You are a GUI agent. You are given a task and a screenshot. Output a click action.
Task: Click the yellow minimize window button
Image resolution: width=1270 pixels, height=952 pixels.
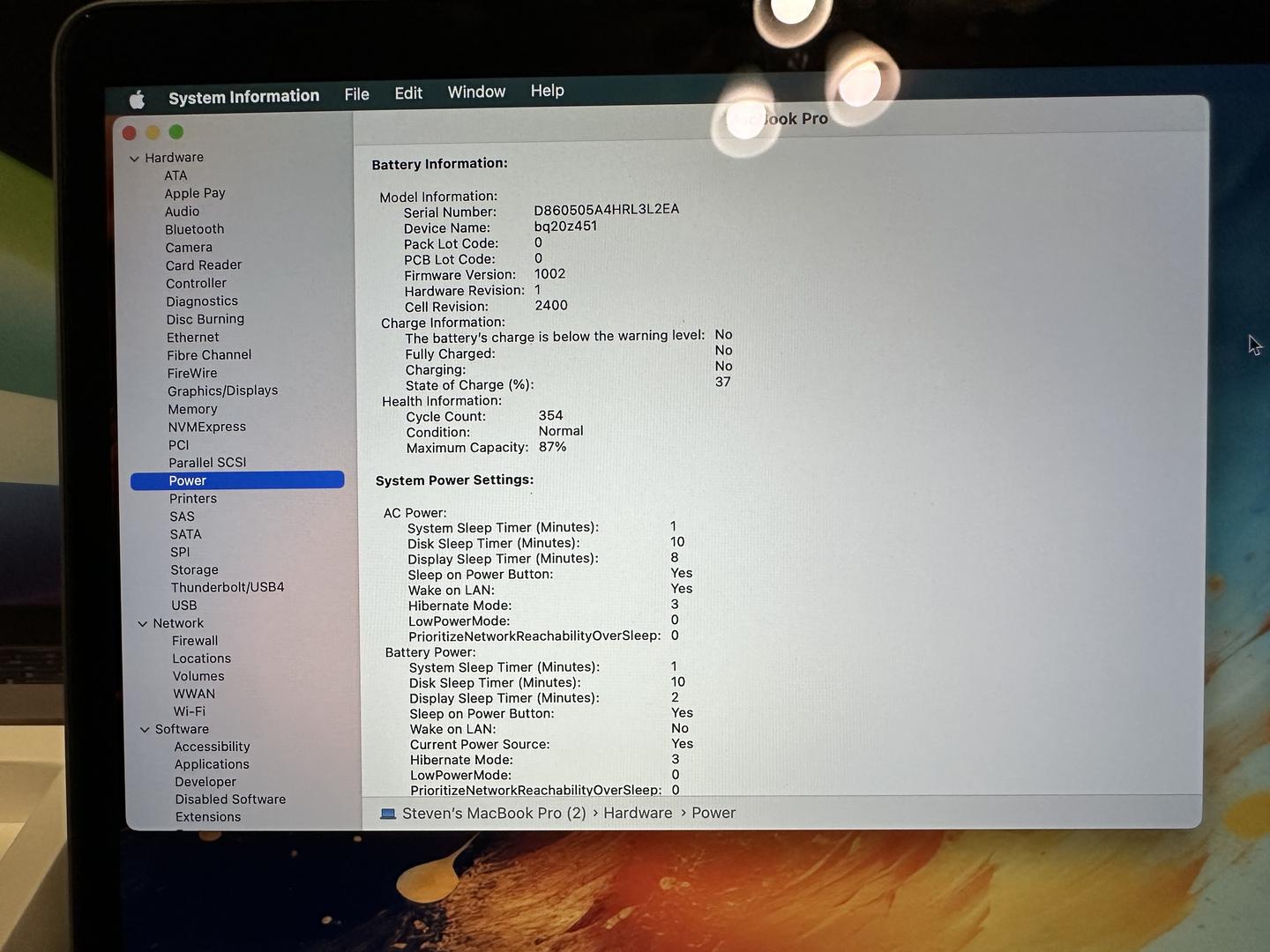[x=153, y=132]
